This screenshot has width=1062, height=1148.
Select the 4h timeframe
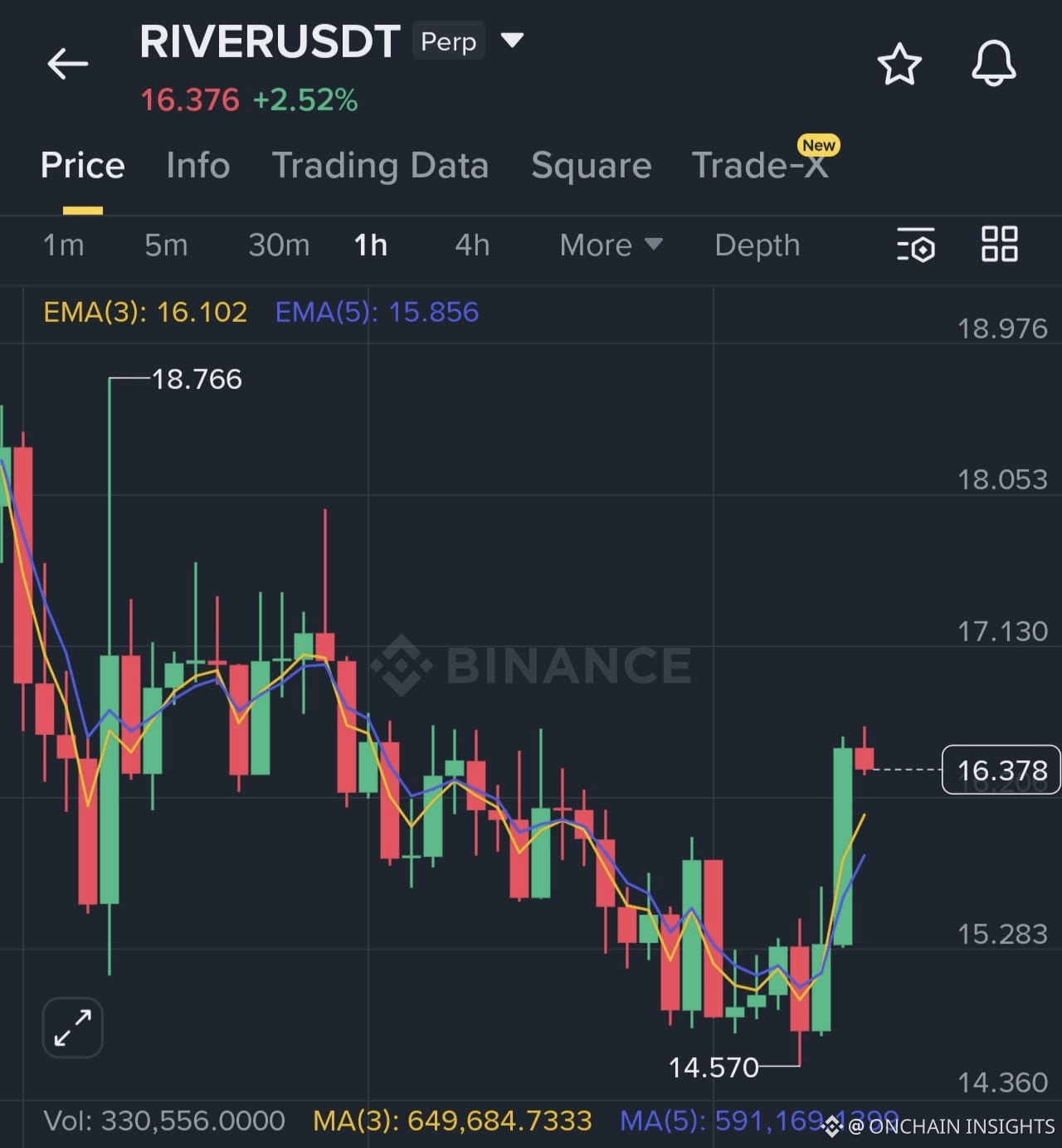tap(471, 246)
